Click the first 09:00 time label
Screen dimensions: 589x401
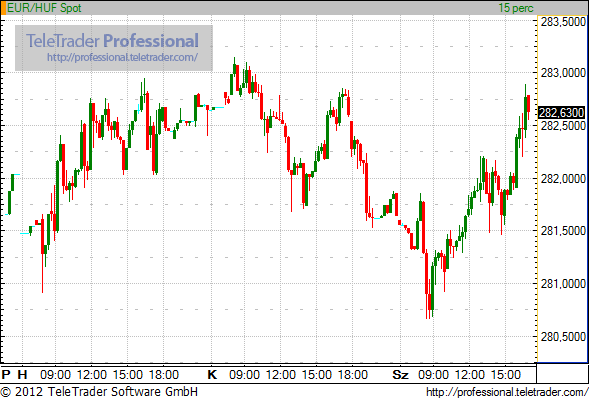point(55,374)
